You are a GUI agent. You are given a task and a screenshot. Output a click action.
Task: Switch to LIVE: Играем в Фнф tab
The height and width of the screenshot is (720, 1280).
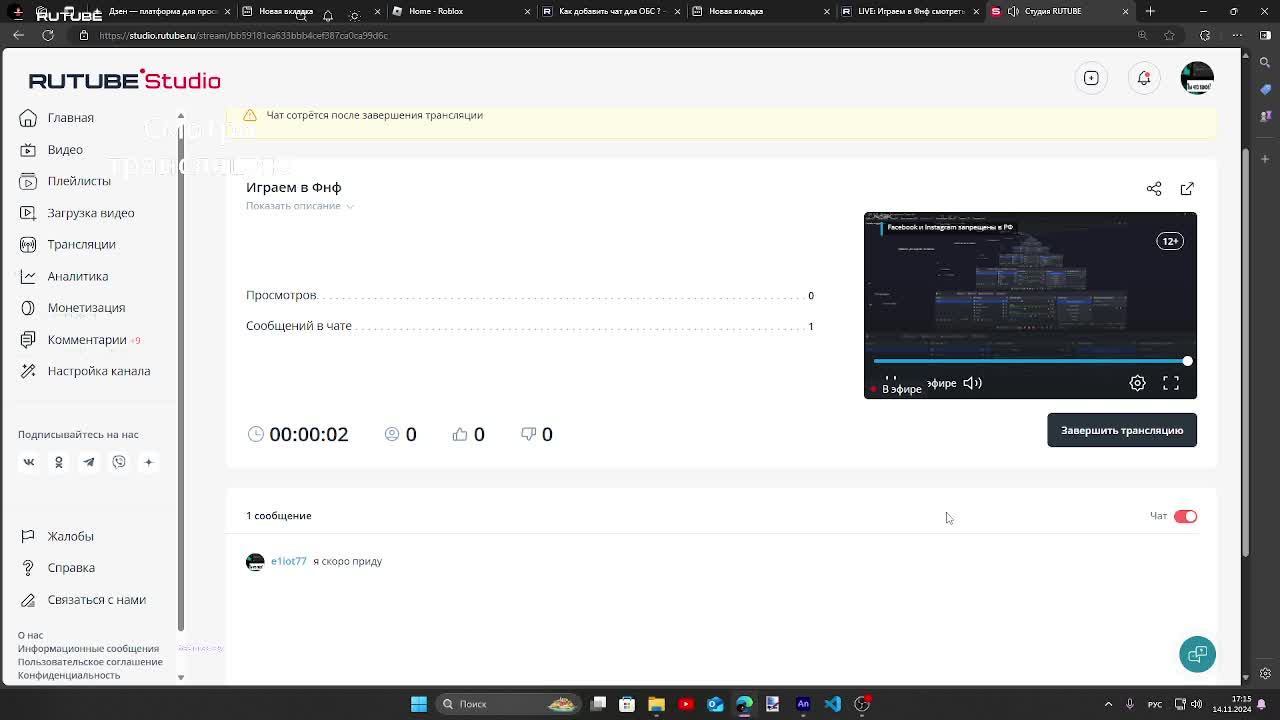(x=910, y=11)
